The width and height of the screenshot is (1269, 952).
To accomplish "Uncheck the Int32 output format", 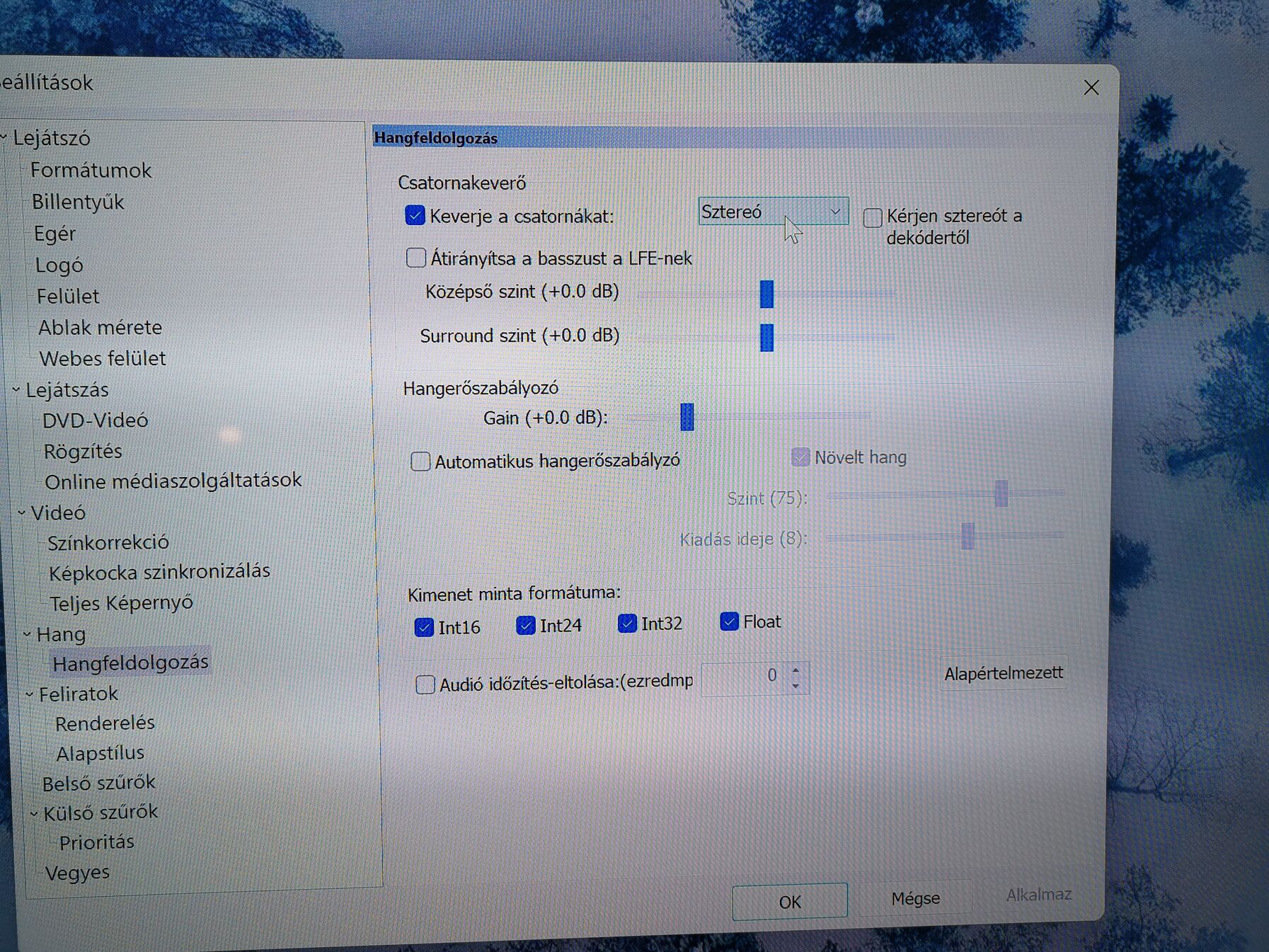I will (x=627, y=624).
